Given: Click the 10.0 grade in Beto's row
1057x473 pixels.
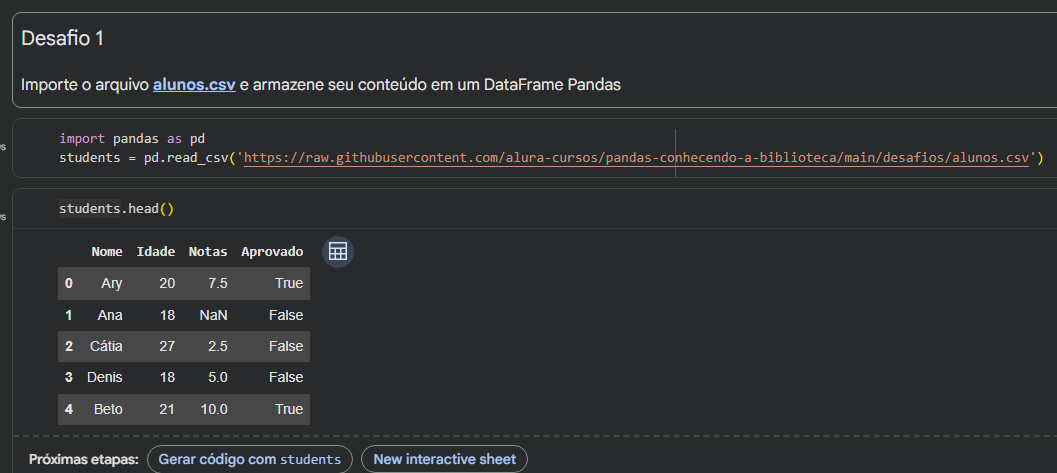Looking at the screenshot, I should coord(214,409).
